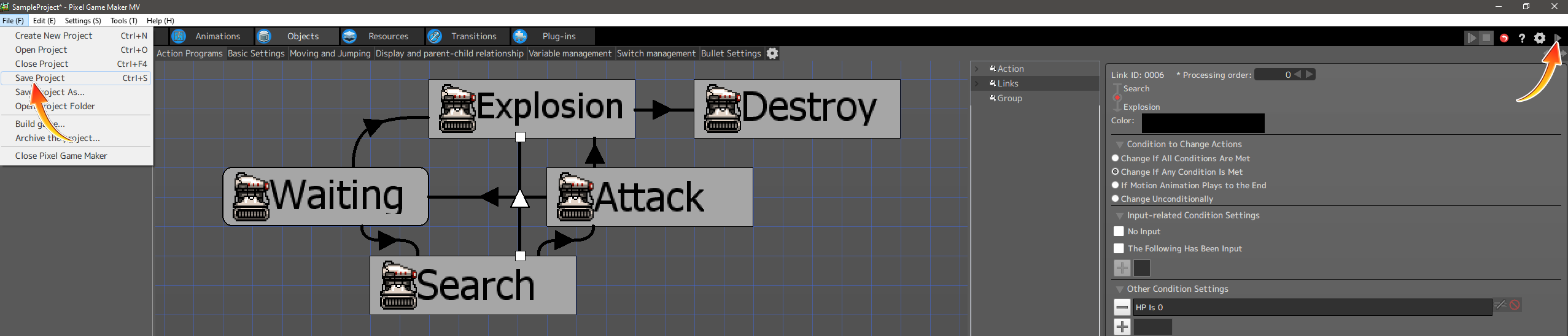Image resolution: width=1568 pixels, height=336 pixels.
Task: Collapse Input-related Condition Settings section
Action: pyautogui.click(x=1120, y=216)
